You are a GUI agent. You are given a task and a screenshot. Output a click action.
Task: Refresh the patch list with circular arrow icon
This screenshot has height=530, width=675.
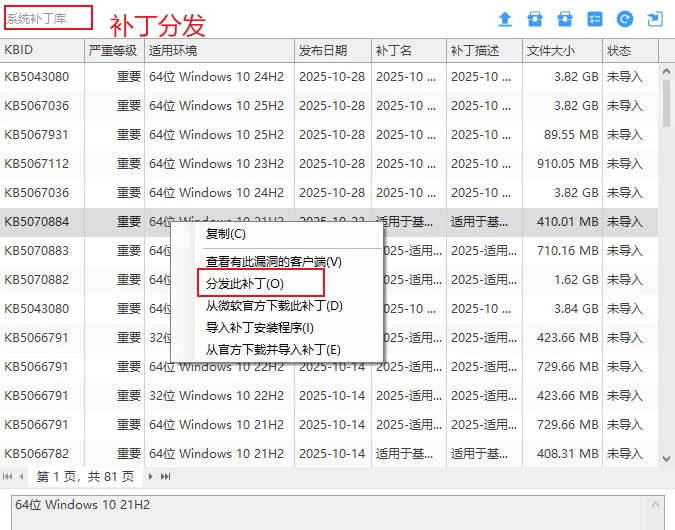pos(625,19)
